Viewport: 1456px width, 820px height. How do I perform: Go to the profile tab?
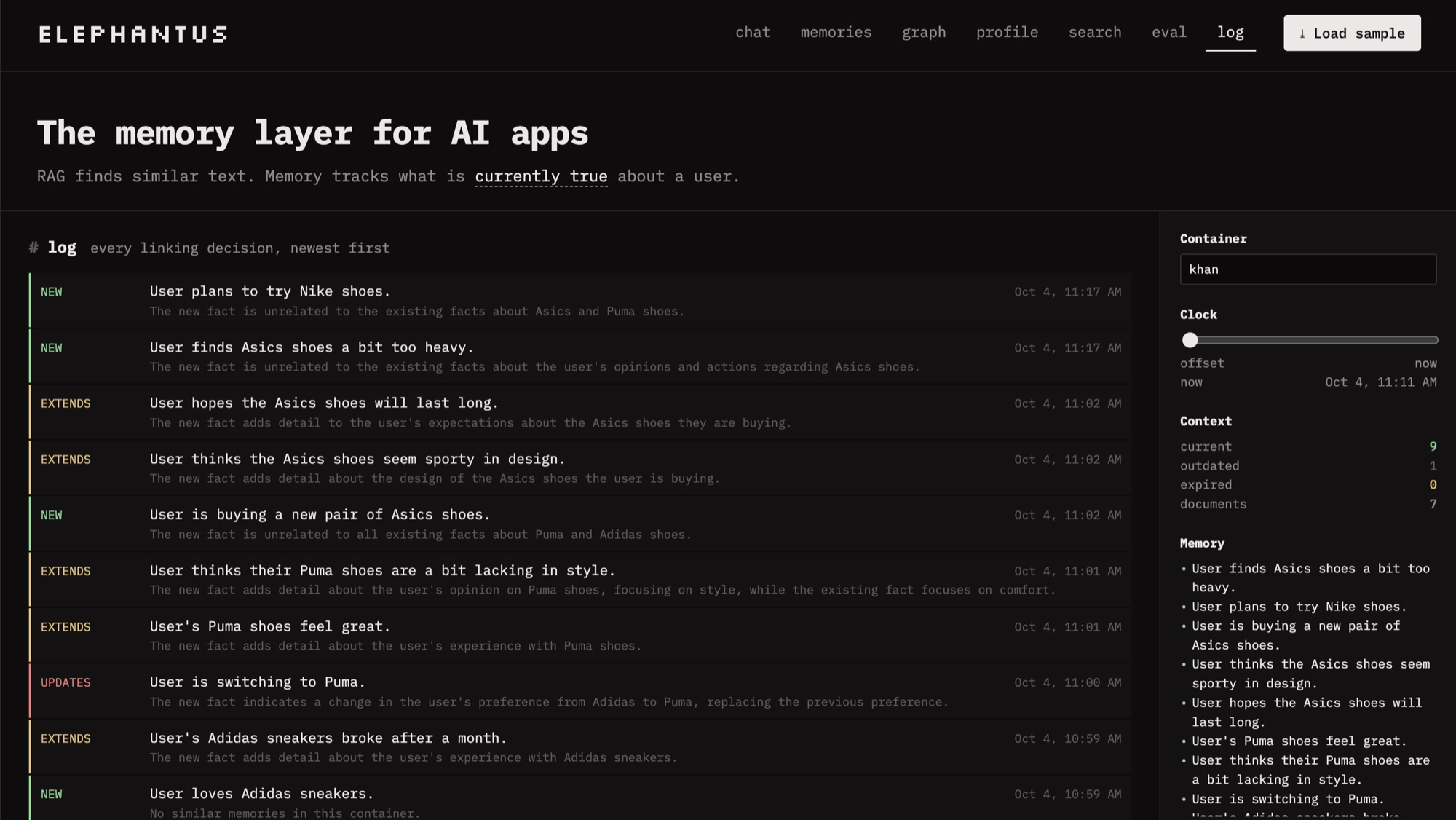tap(1007, 33)
